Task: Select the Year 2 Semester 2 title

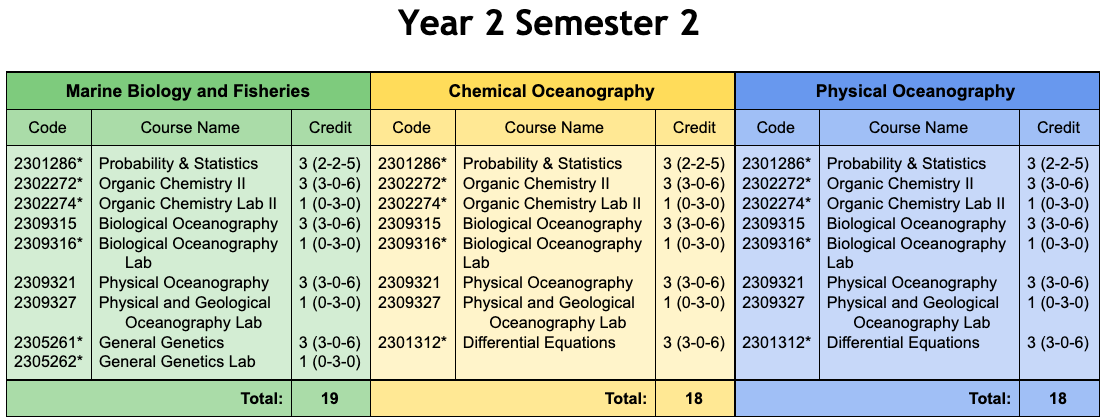Action: click(x=549, y=23)
